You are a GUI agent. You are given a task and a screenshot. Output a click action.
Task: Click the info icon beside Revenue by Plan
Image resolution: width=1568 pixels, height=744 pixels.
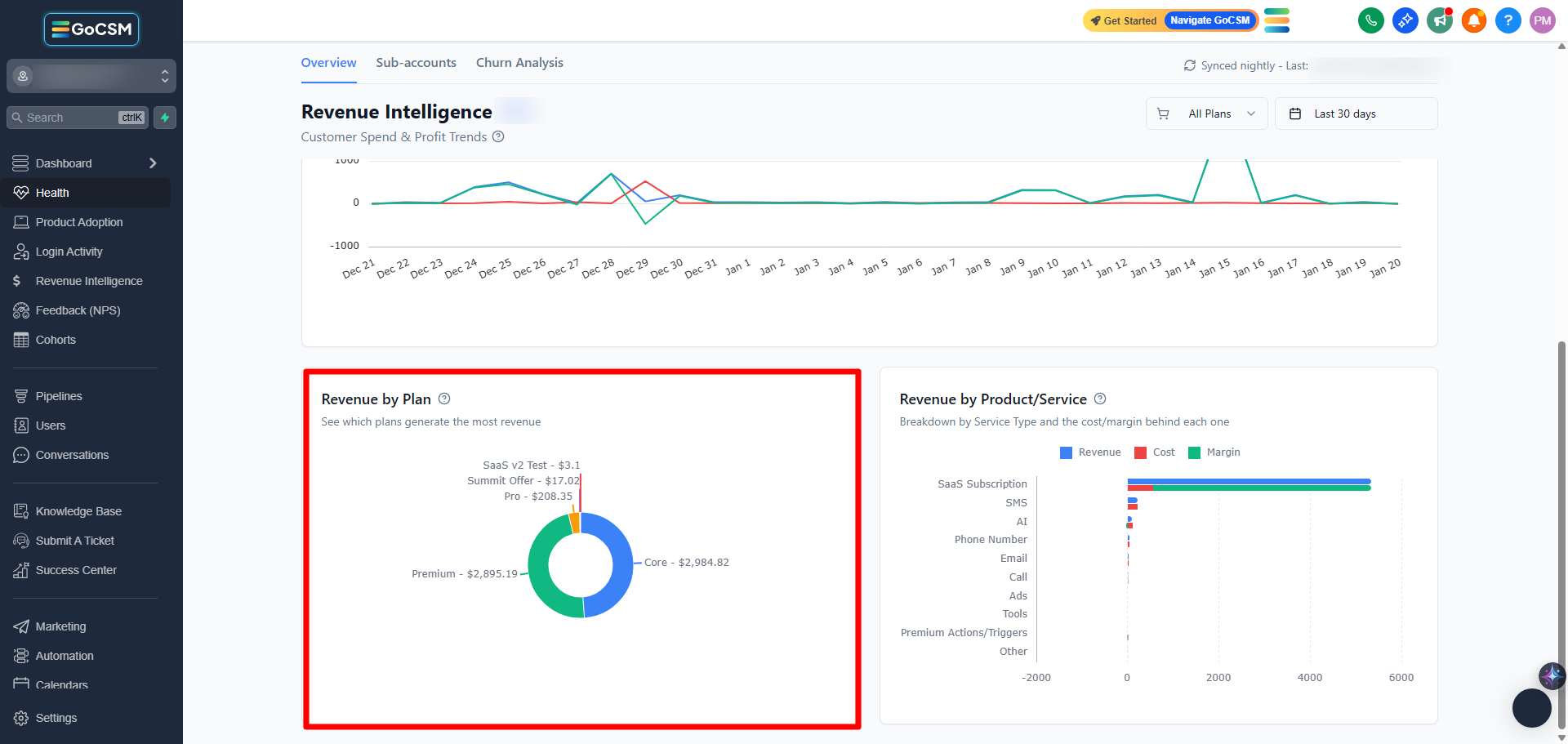point(444,399)
